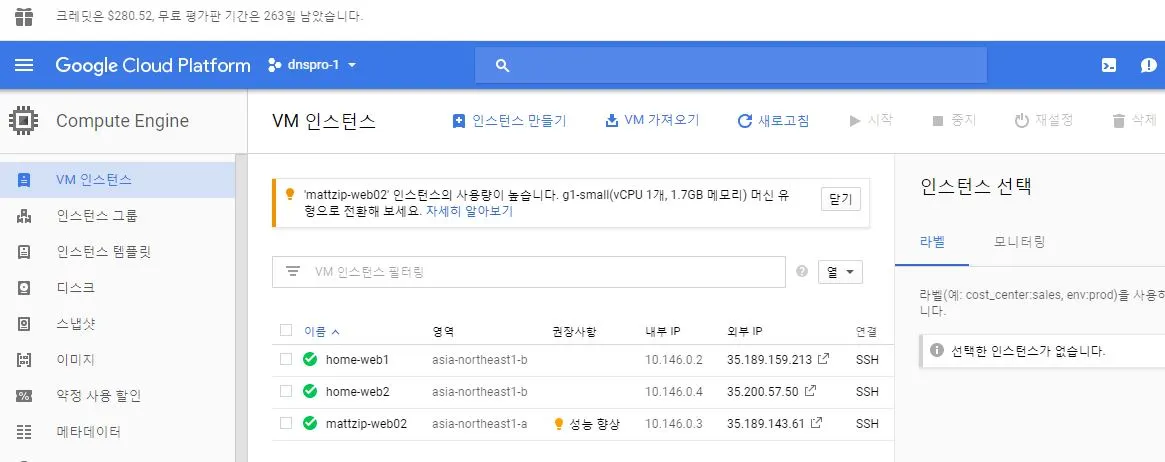1165x462 pixels.
Task: Click the info icon beside 선택한 인스턴스가 없습니다
Action: pyautogui.click(x=937, y=350)
